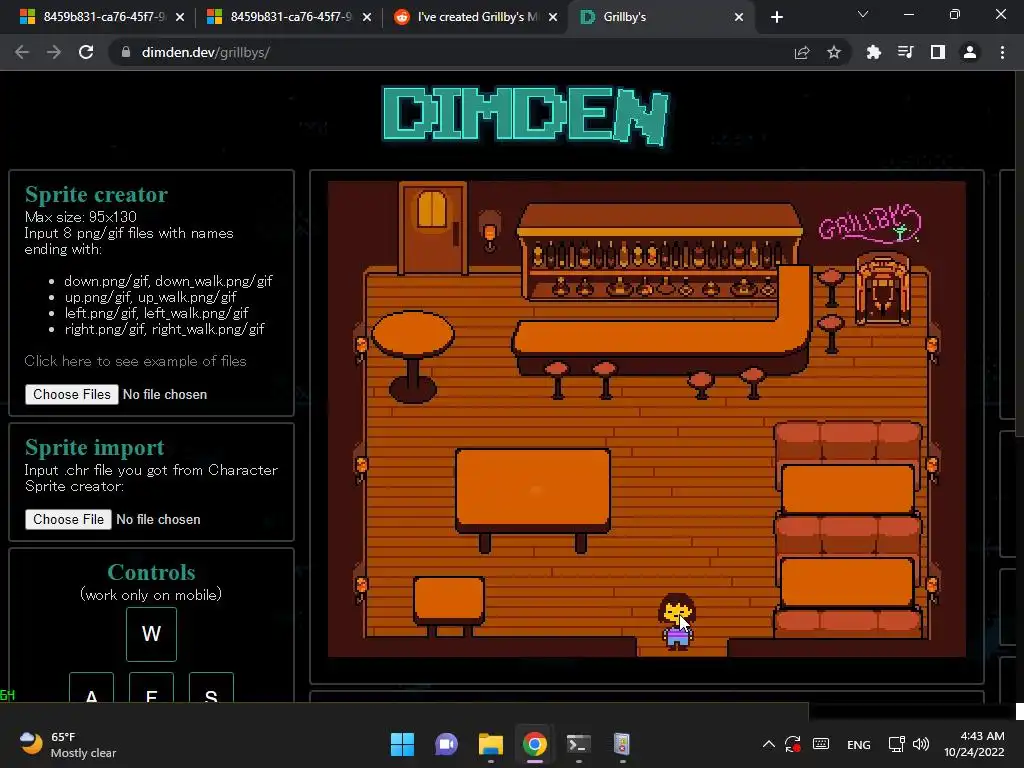Image resolution: width=1024 pixels, height=768 pixels.
Task: Open the media control playlist icon
Action: coord(905,52)
